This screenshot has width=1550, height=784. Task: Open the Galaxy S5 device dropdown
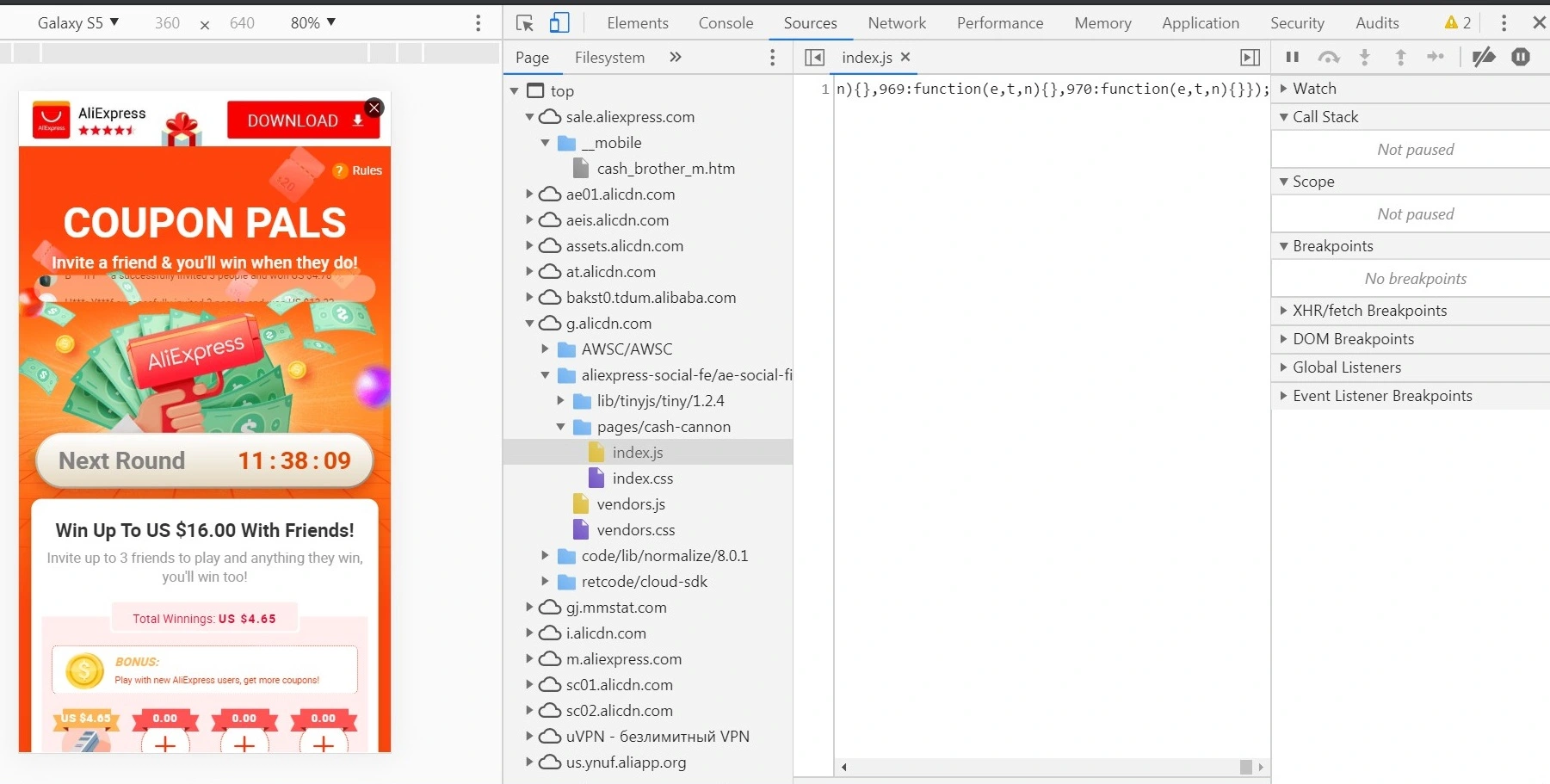77,23
